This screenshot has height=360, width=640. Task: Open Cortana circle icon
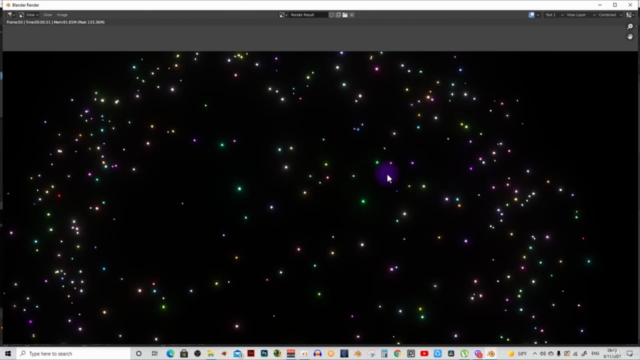(139, 353)
